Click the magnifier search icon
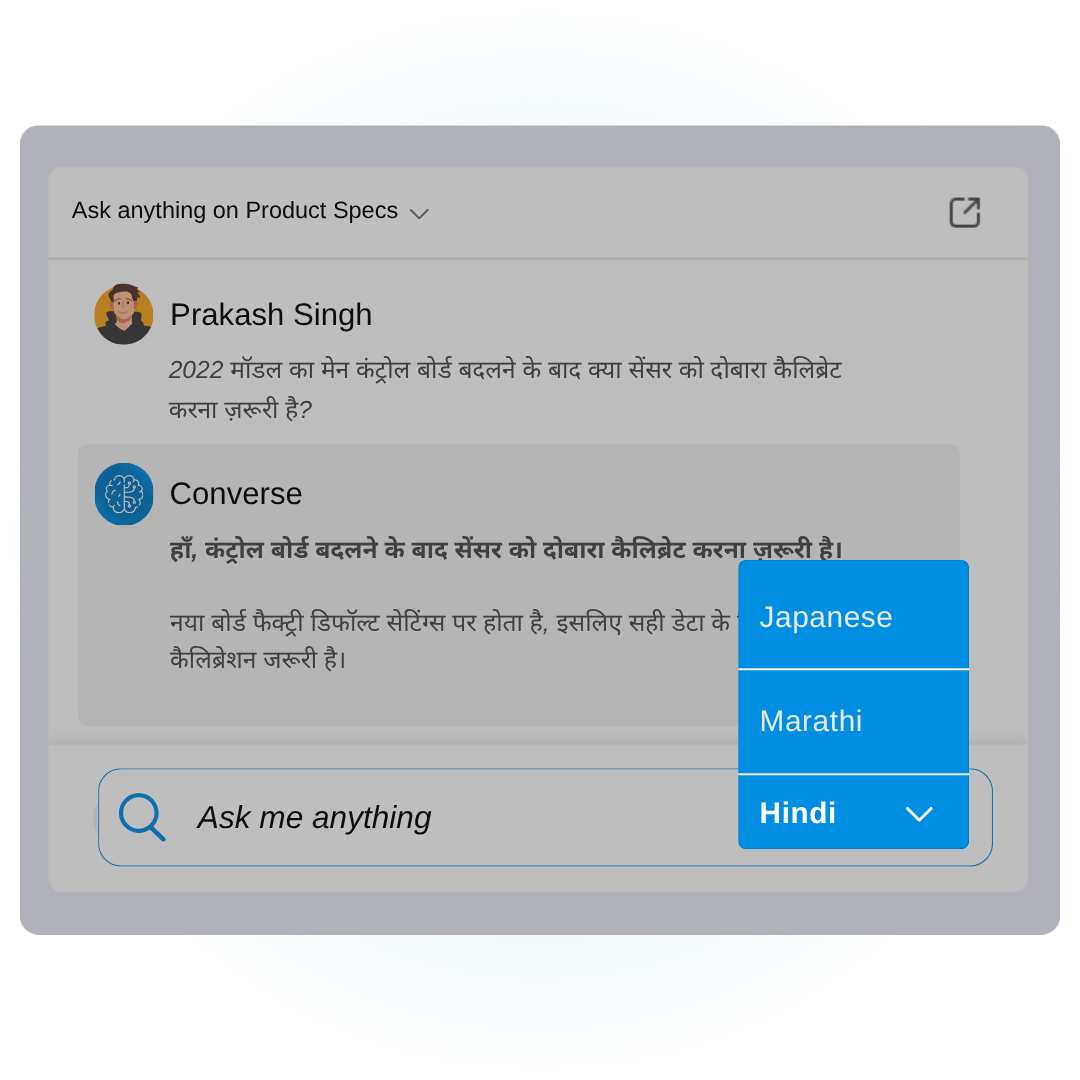The width and height of the screenshot is (1080, 1080). point(142,817)
